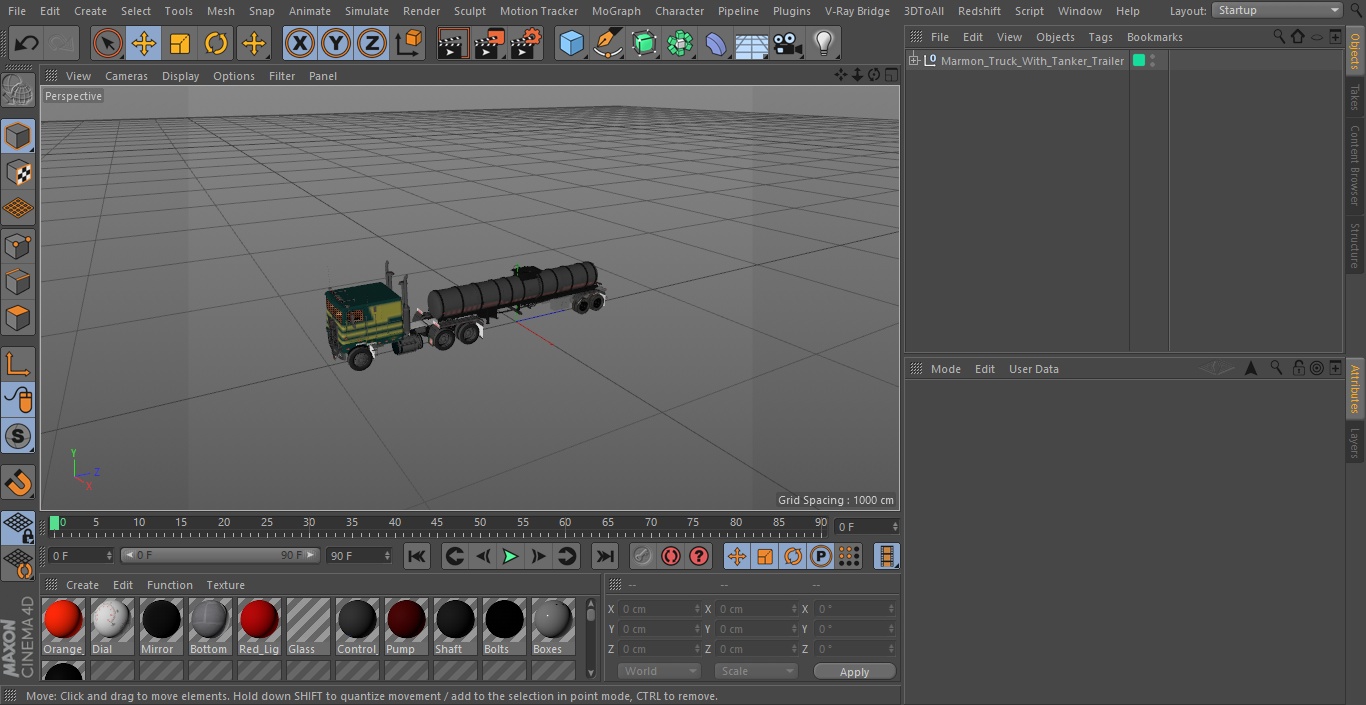Switch to Polygons mode
The image size is (1366, 705).
18,318
